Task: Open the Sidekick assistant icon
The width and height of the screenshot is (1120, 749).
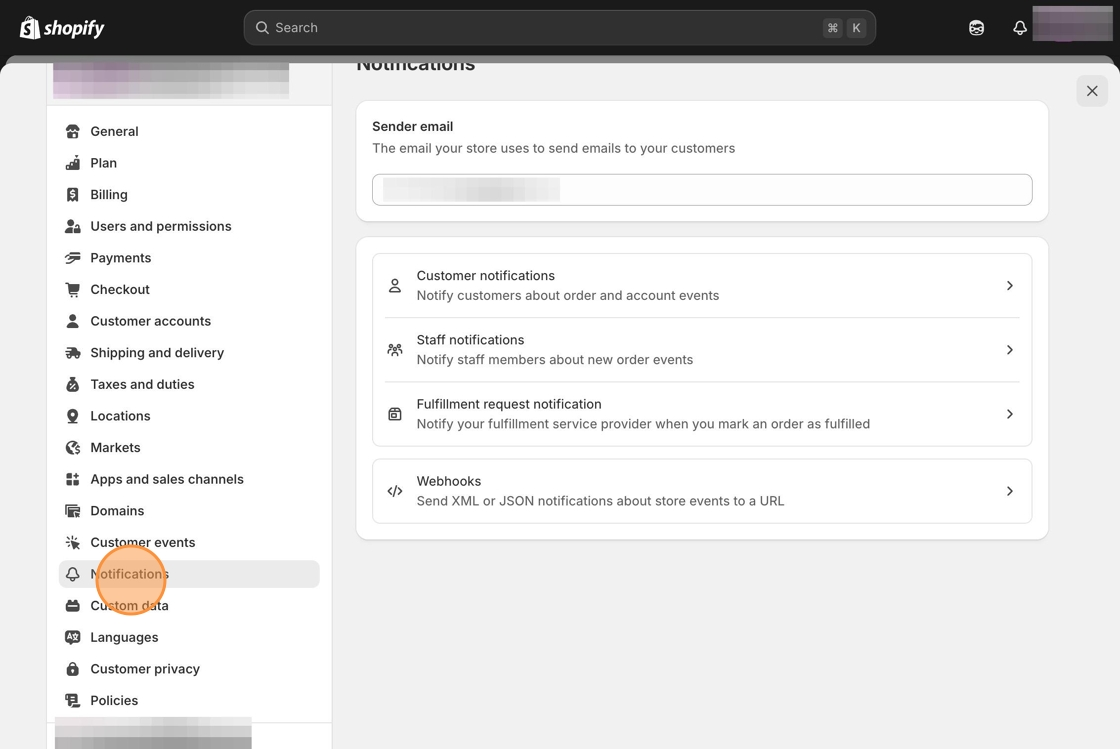Action: coord(976,28)
